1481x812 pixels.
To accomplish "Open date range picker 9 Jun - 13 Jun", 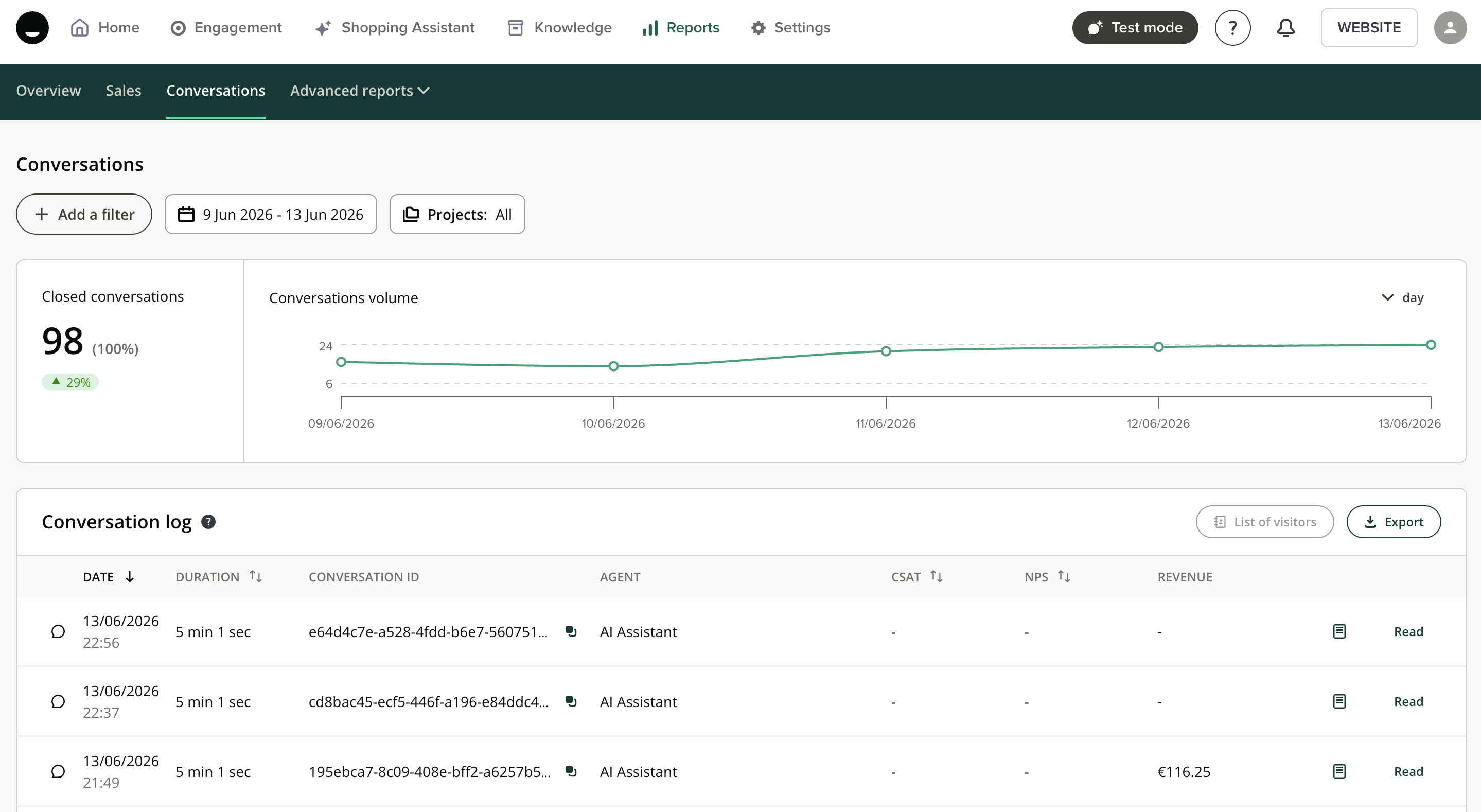I will pos(271,215).
